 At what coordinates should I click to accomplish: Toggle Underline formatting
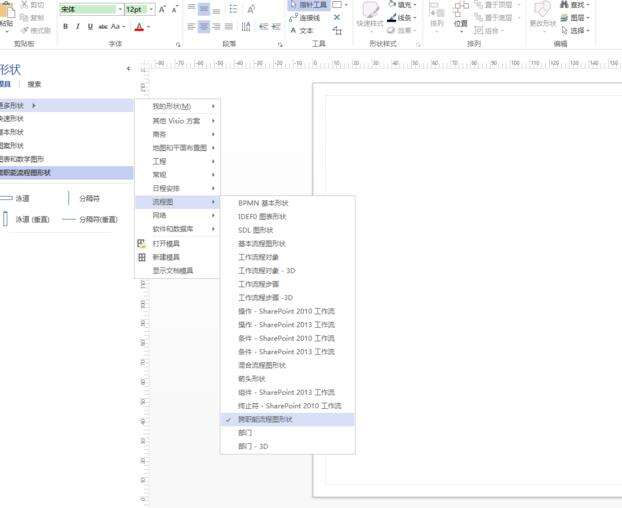pos(90,27)
